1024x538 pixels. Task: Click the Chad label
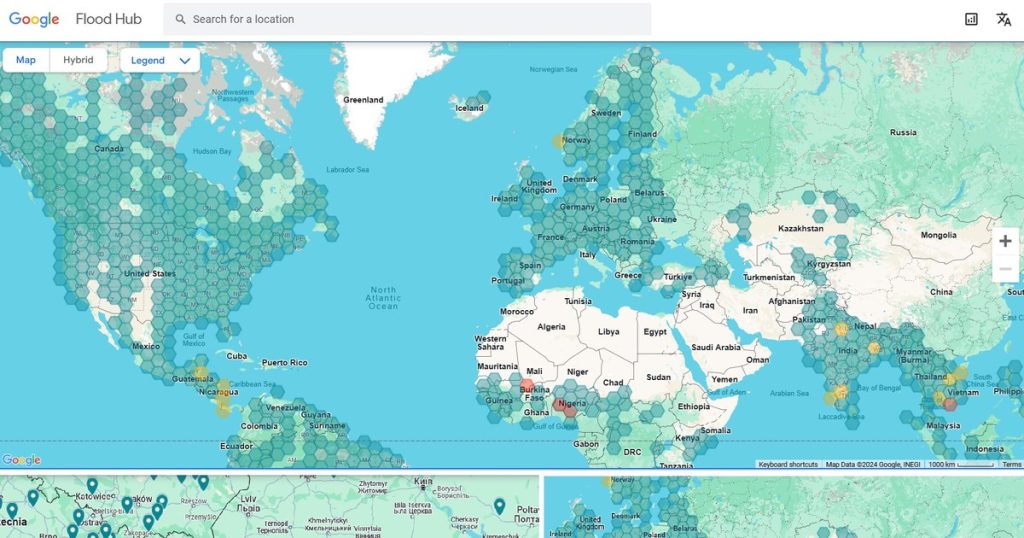(x=613, y=383)
